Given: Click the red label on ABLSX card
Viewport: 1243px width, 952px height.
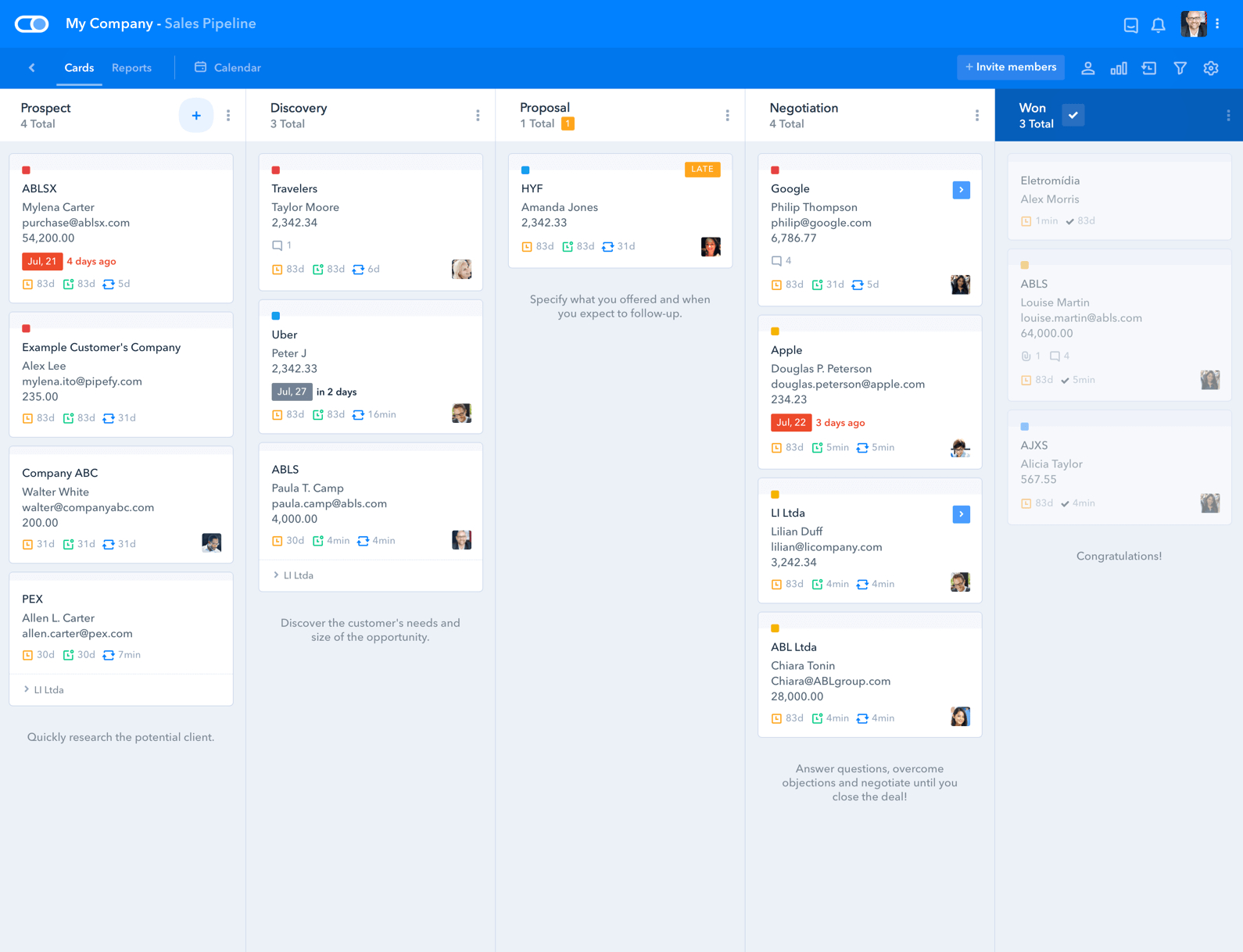Looking at the screenshot, I should (x=26, y=170).
